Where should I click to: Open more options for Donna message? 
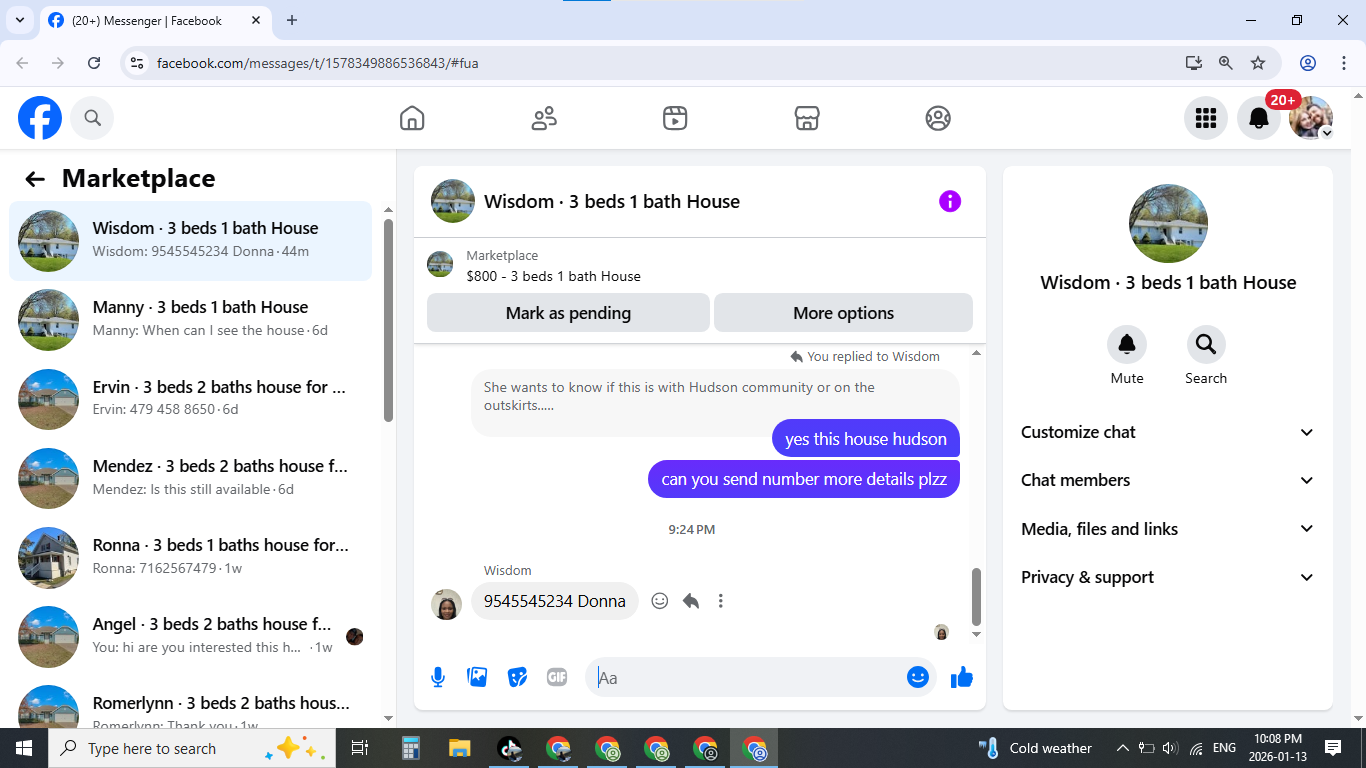coord(721,601)
